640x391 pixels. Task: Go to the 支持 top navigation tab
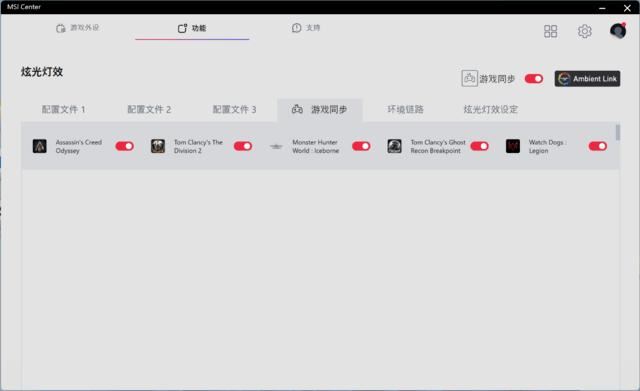click(306, 28)
